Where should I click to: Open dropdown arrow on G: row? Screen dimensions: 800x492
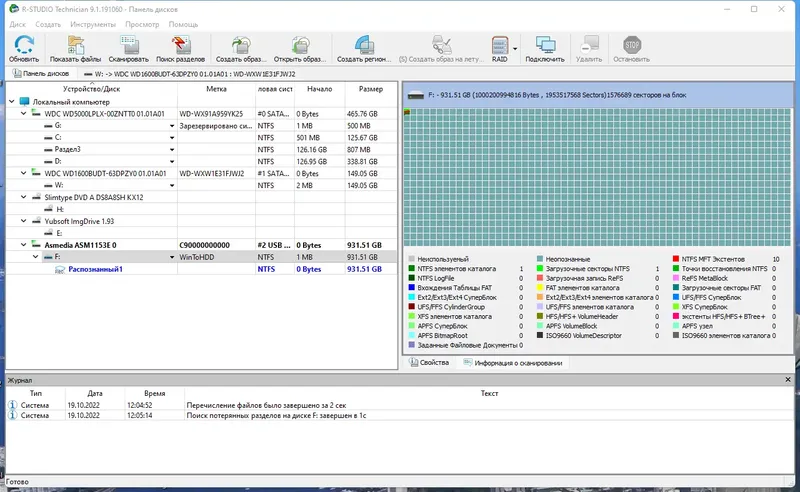coord(172,126)
